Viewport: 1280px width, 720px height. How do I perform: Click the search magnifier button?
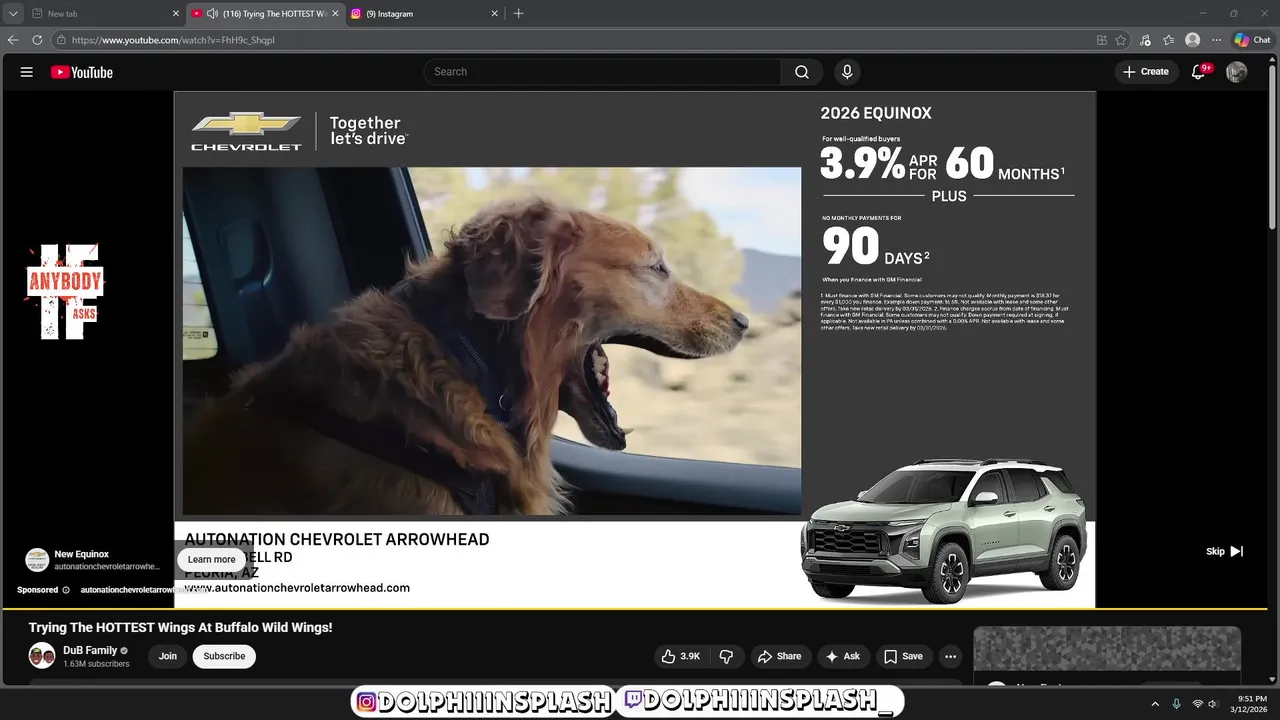802,72
